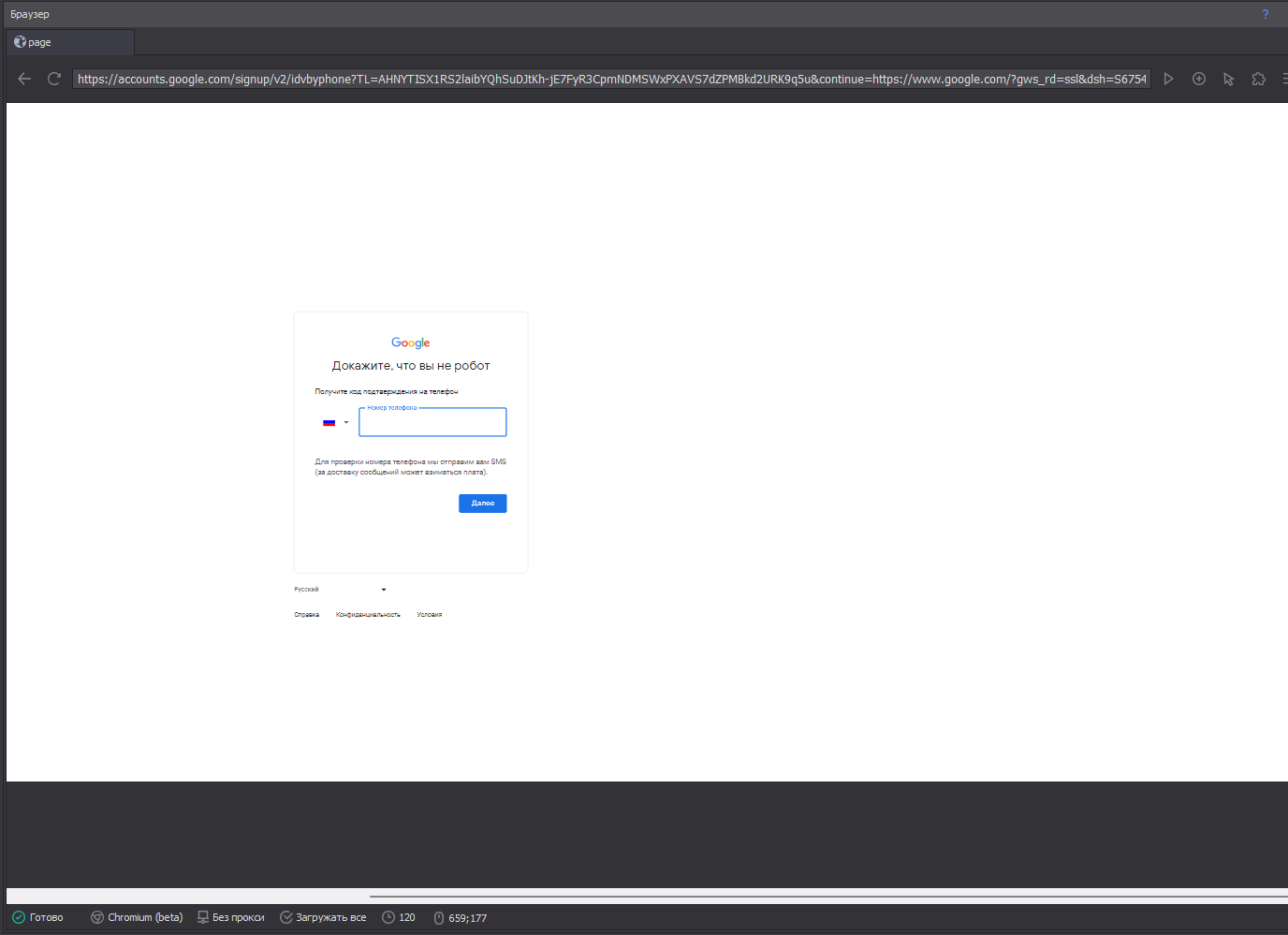Open the Справка link
Screen dimensions: 1288x935
point(307,615)
